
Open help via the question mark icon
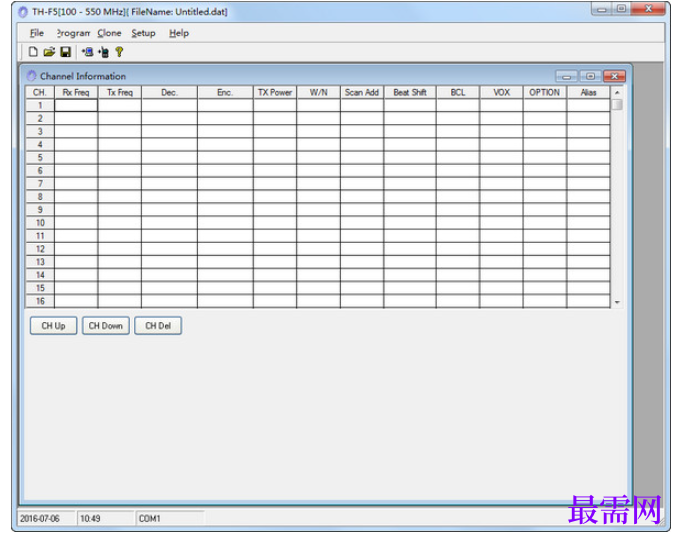(119, 52)
